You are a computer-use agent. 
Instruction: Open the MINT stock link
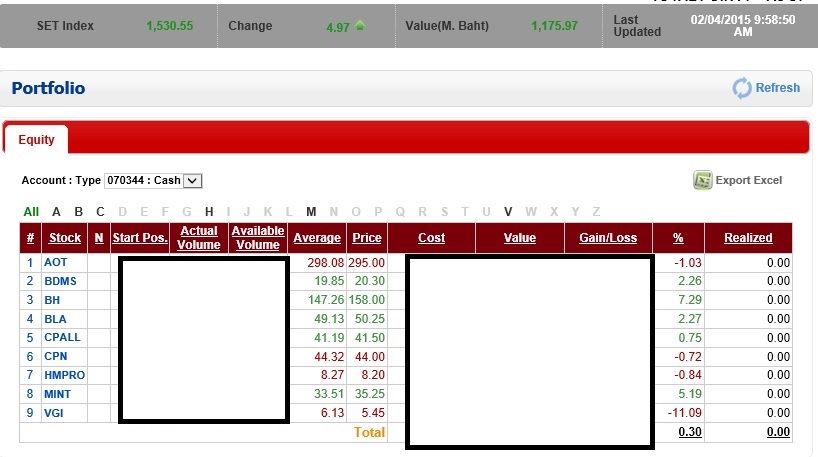pos(57,394)
